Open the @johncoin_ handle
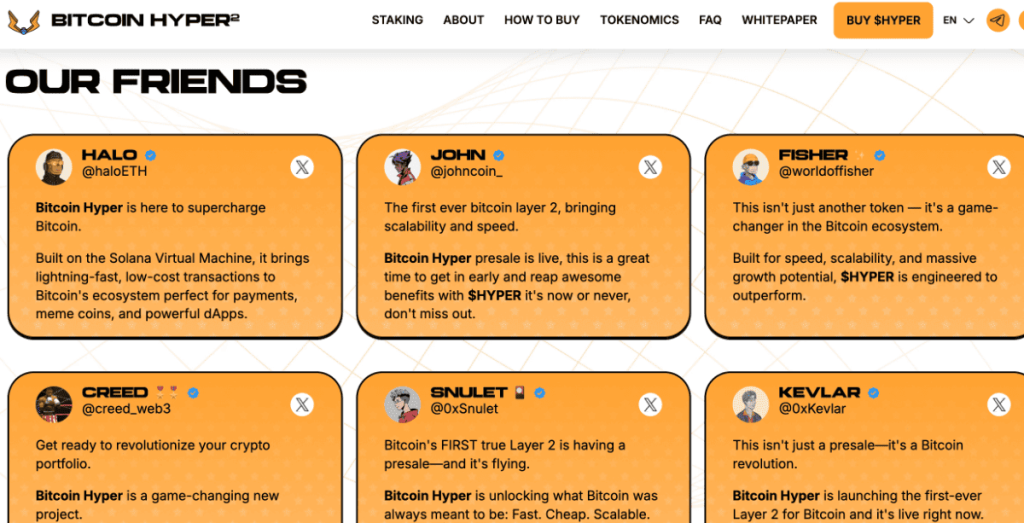Image resolution: width=1024 pixels, height=523 pixels. tap(466, 172)
